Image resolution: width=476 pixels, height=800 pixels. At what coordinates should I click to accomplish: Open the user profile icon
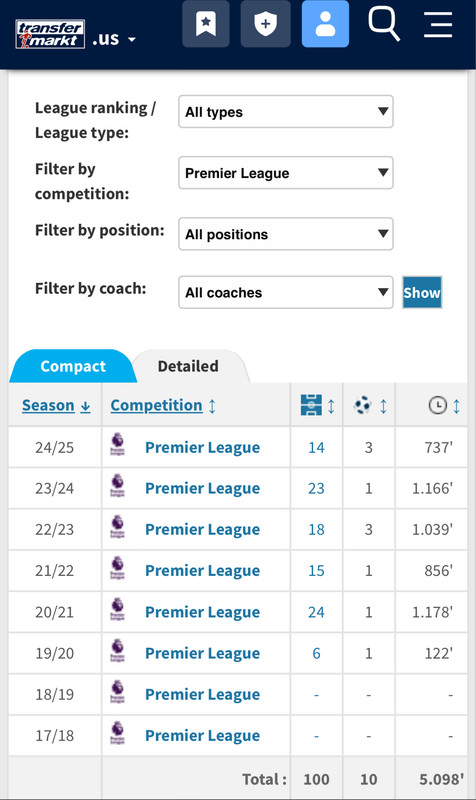tap(325, 23)
